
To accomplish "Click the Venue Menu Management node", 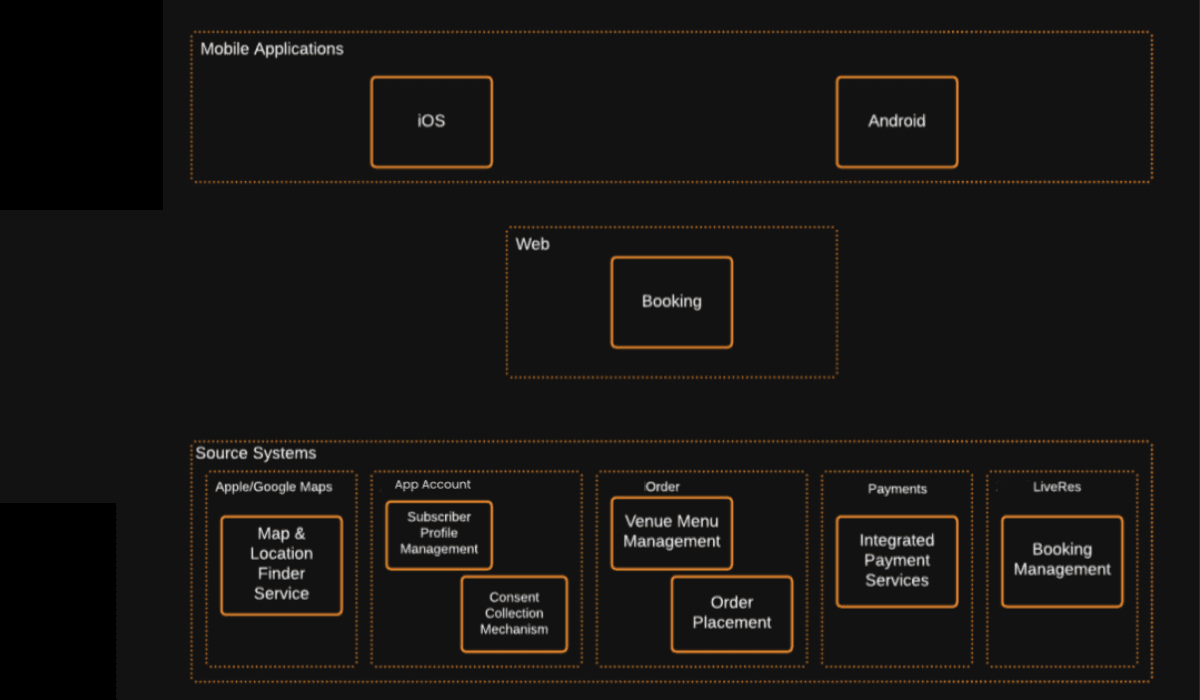I will 671,532.
